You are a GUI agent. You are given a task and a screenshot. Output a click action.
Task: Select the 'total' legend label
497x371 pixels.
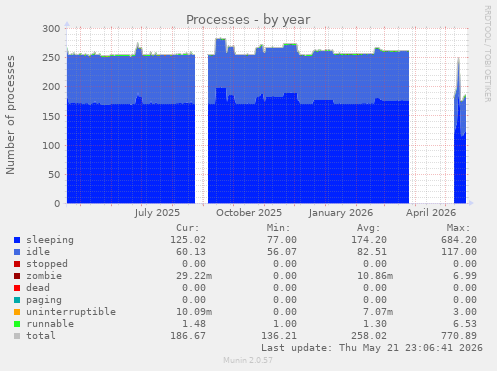pyautogui.click(x=41, y=336)
